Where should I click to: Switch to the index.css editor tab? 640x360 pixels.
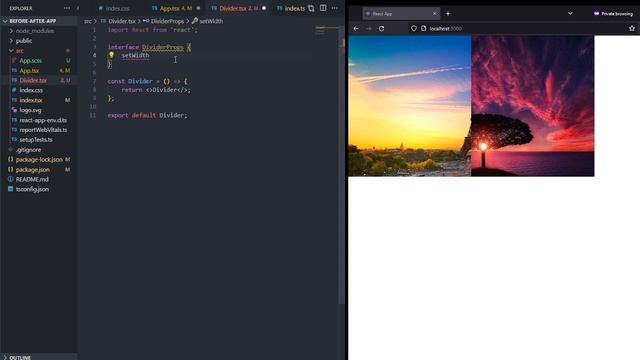(x=113, y=8)
